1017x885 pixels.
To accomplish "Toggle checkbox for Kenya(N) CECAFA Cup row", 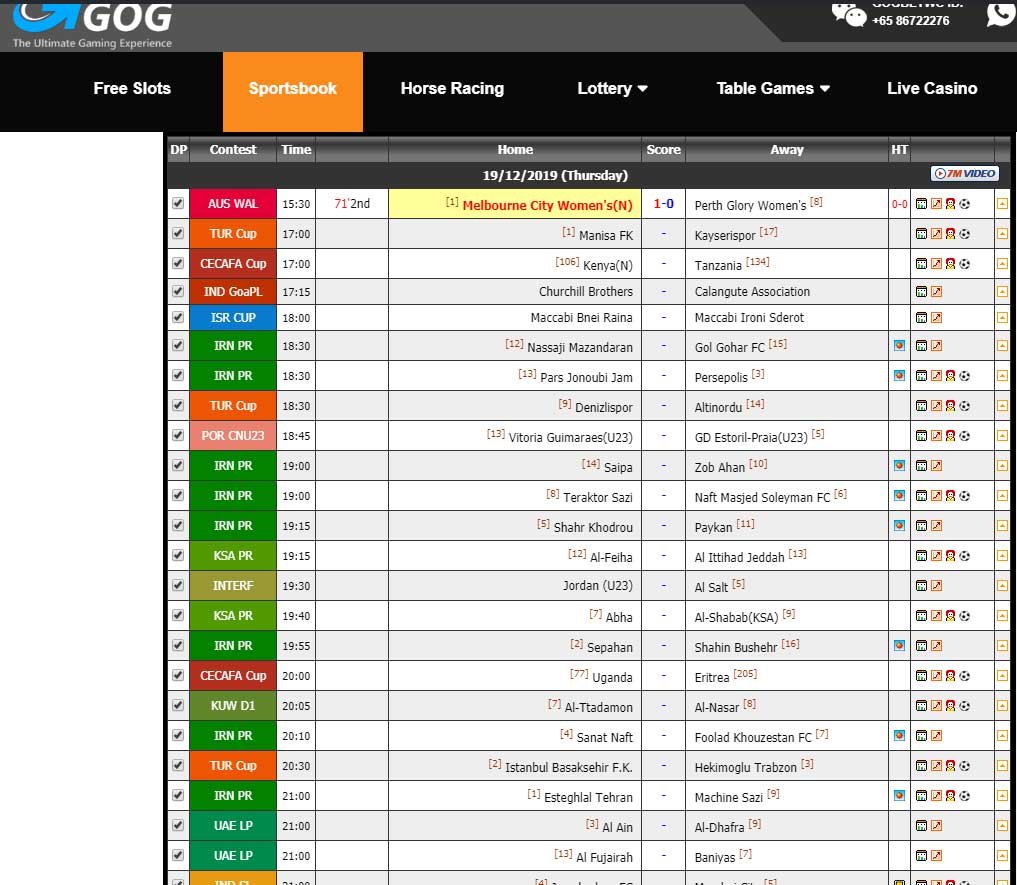I will (x=178, y=263).
